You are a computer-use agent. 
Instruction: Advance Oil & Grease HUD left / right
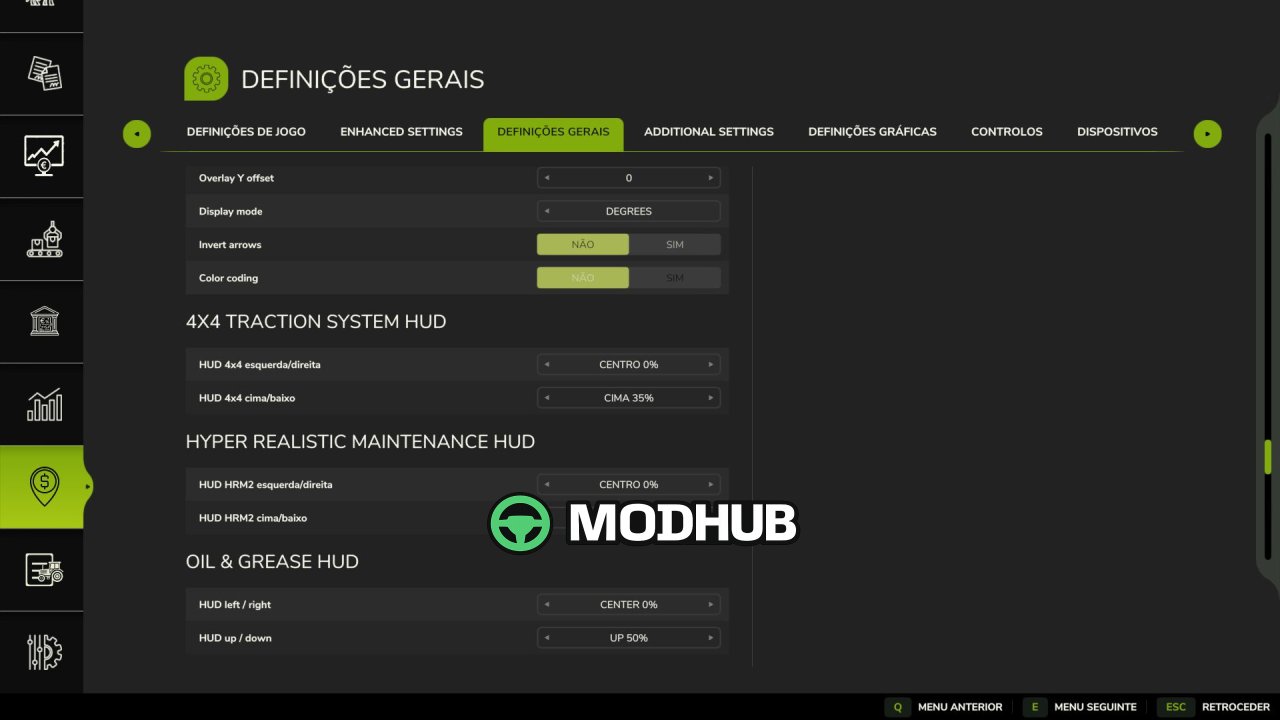711,605
